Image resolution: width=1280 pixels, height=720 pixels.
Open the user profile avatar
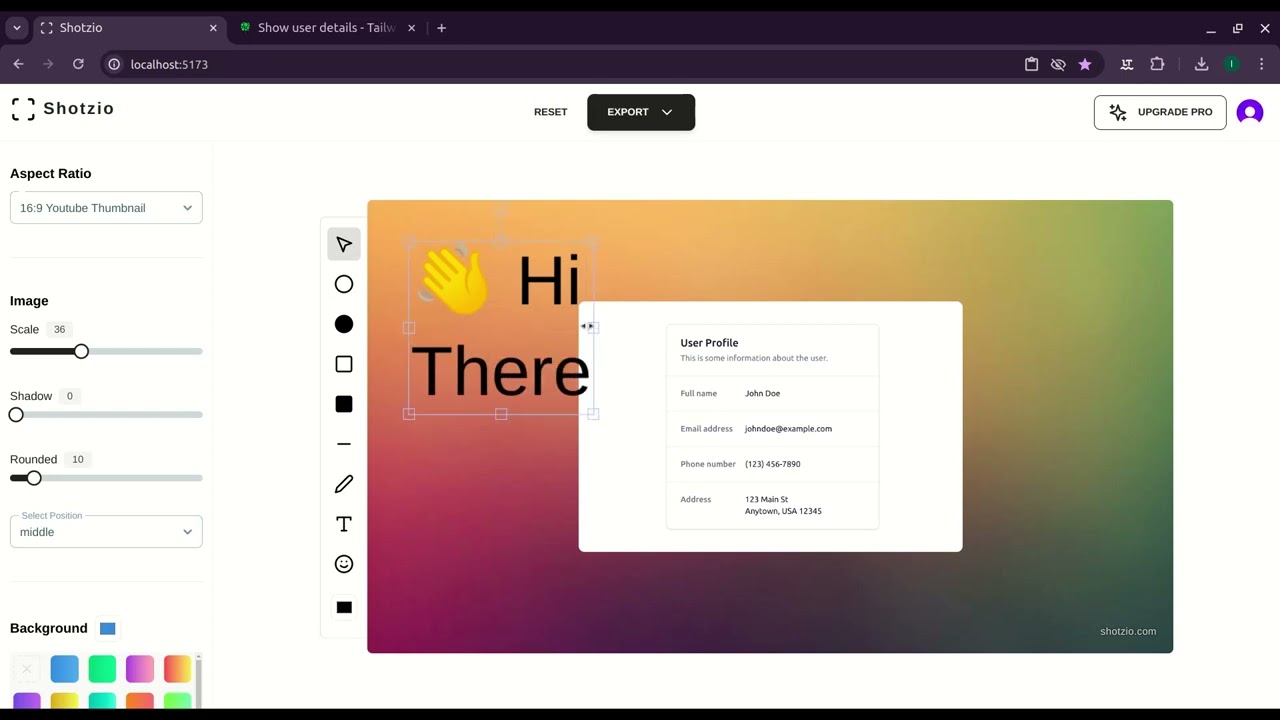click(x=1250, y=112)
